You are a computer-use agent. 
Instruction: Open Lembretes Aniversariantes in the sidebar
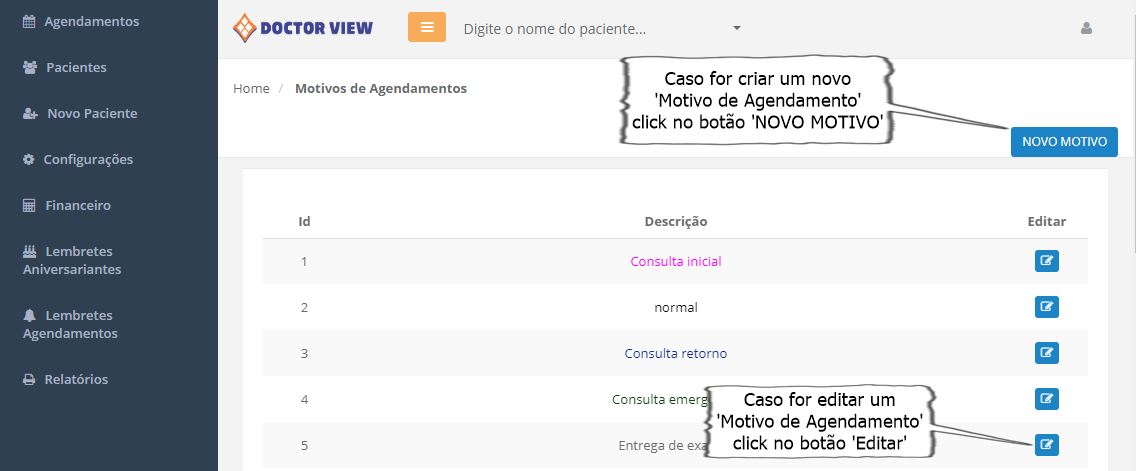click(71, 260)
